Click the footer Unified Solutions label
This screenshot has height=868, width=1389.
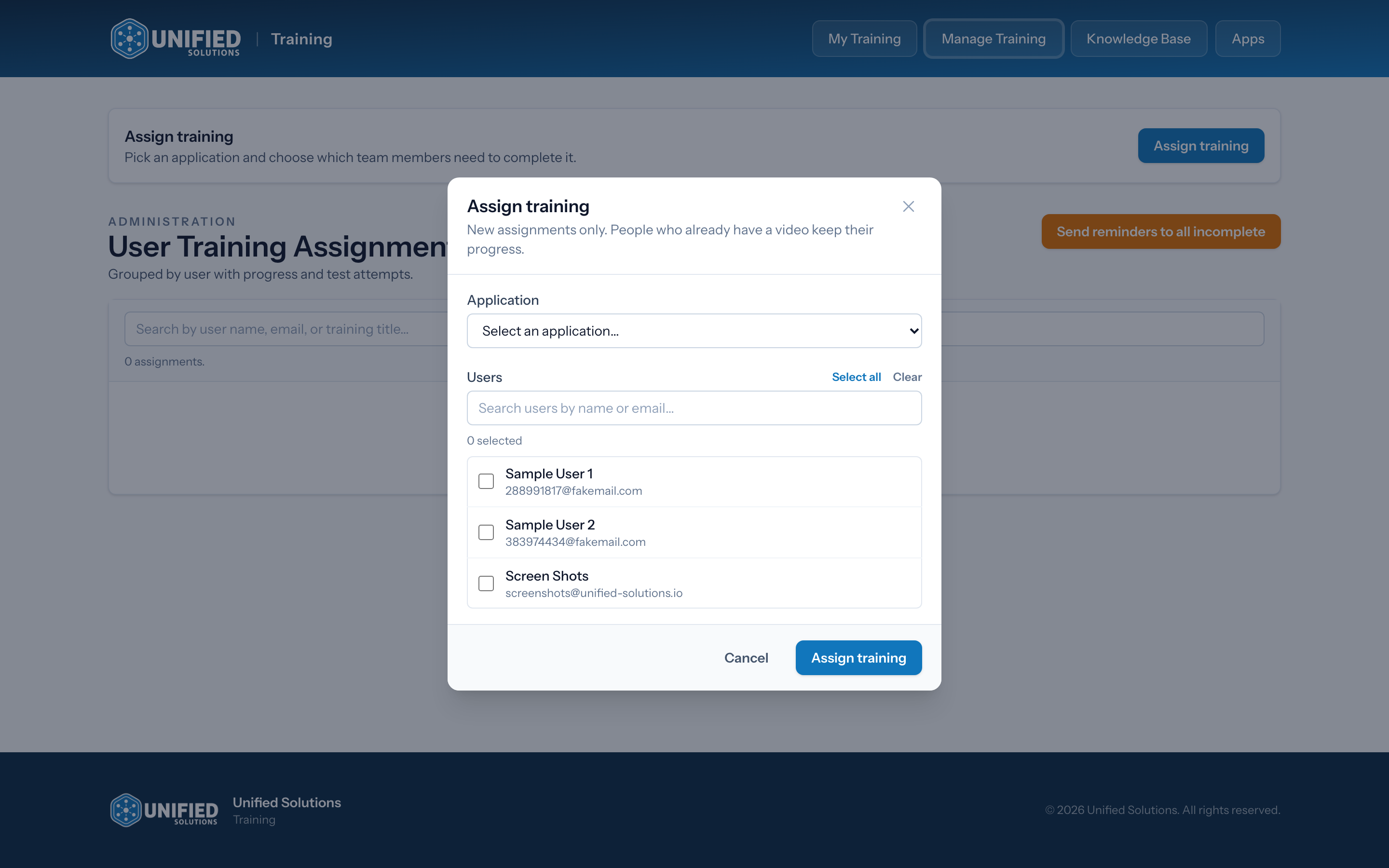click(287, 802)
